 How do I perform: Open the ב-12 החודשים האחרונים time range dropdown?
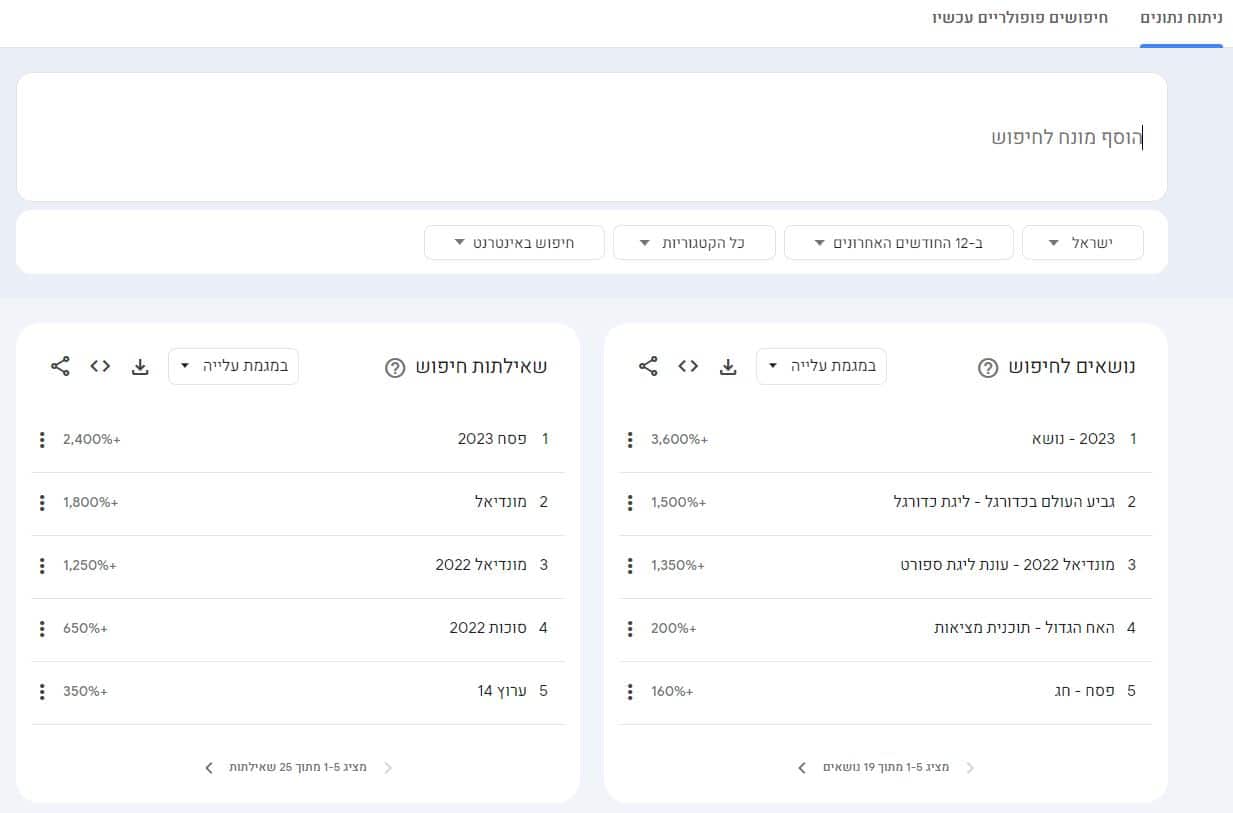pos(898,243)
